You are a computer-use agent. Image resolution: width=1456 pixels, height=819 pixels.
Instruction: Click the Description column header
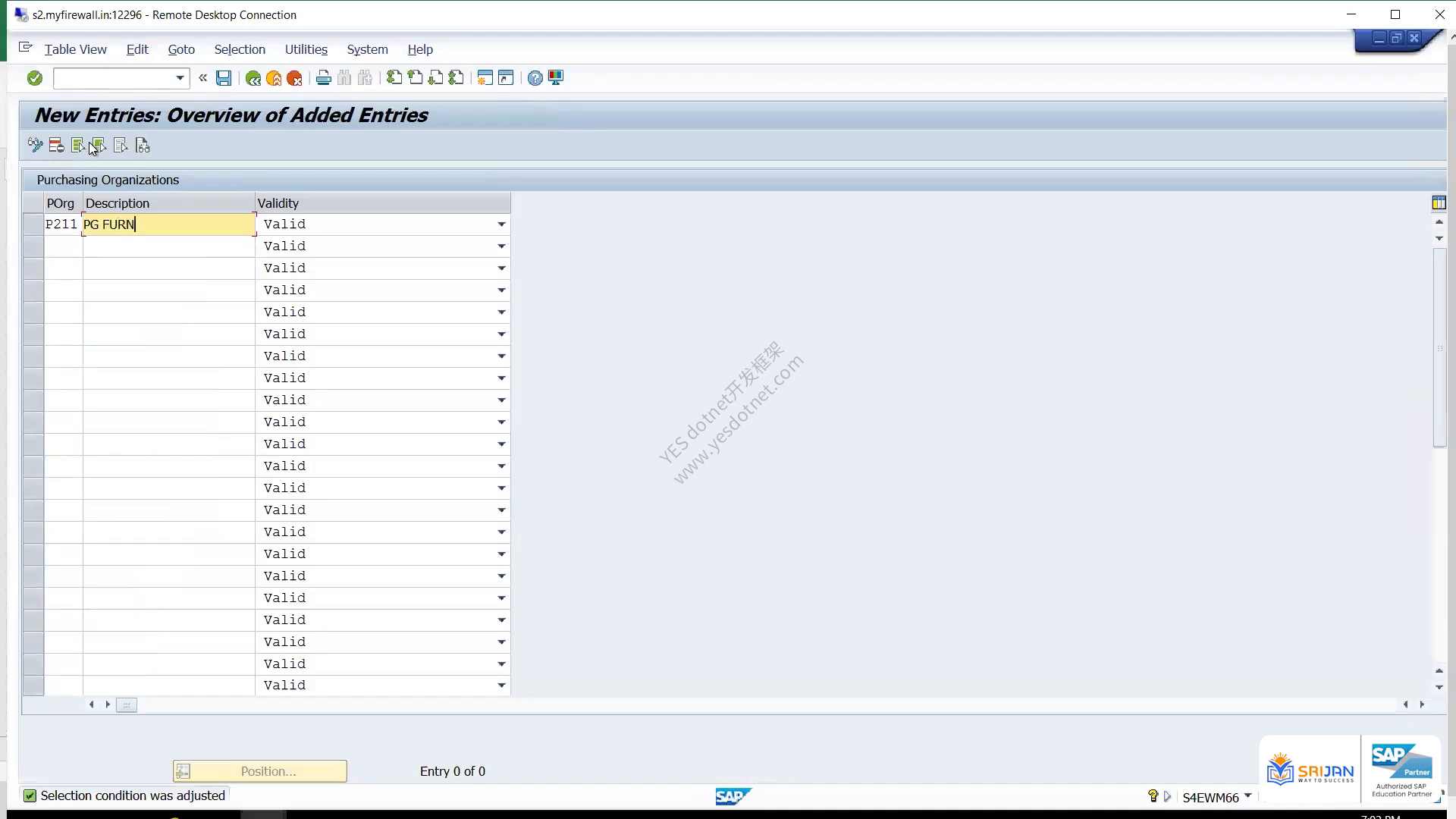pos(169,203)
